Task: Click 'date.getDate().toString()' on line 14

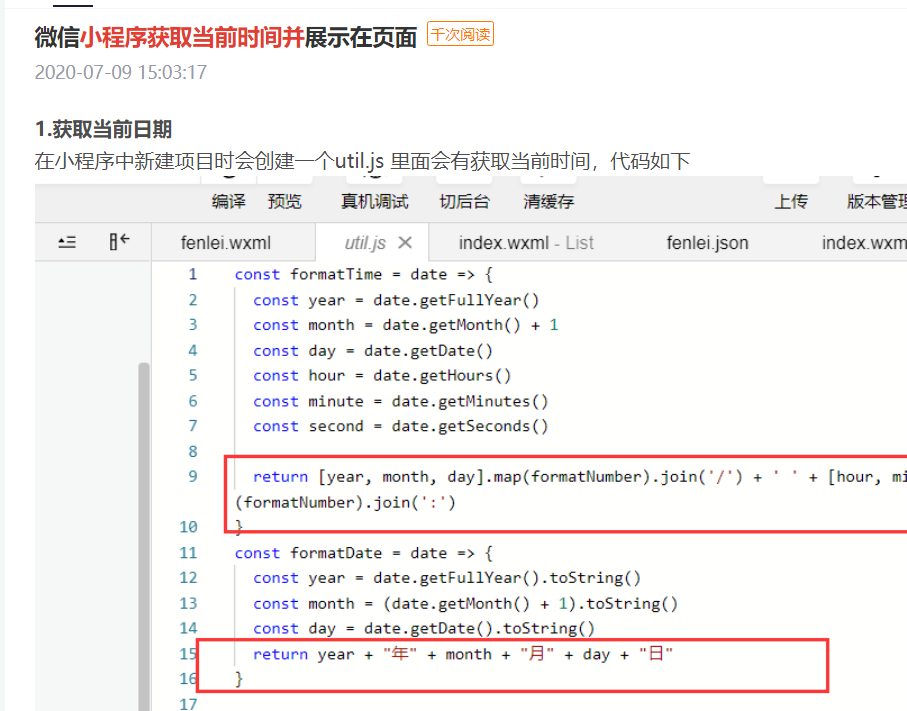Action: pos(479,628)
